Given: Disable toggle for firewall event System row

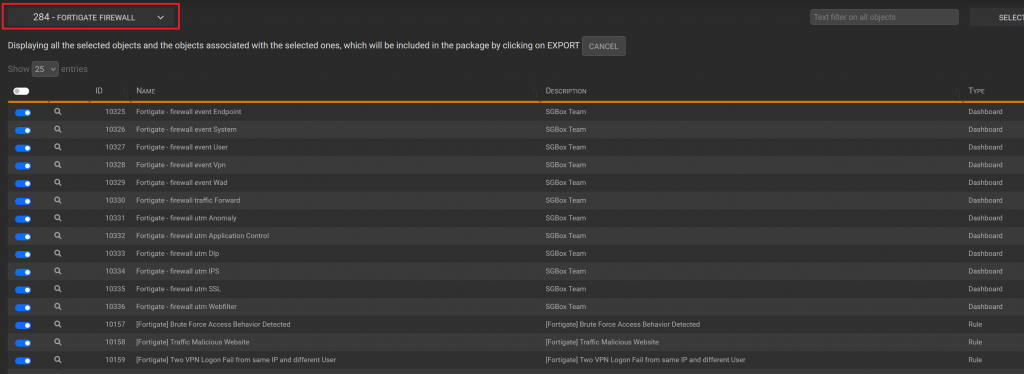Looking at the screenshot, I should (23, 130).
